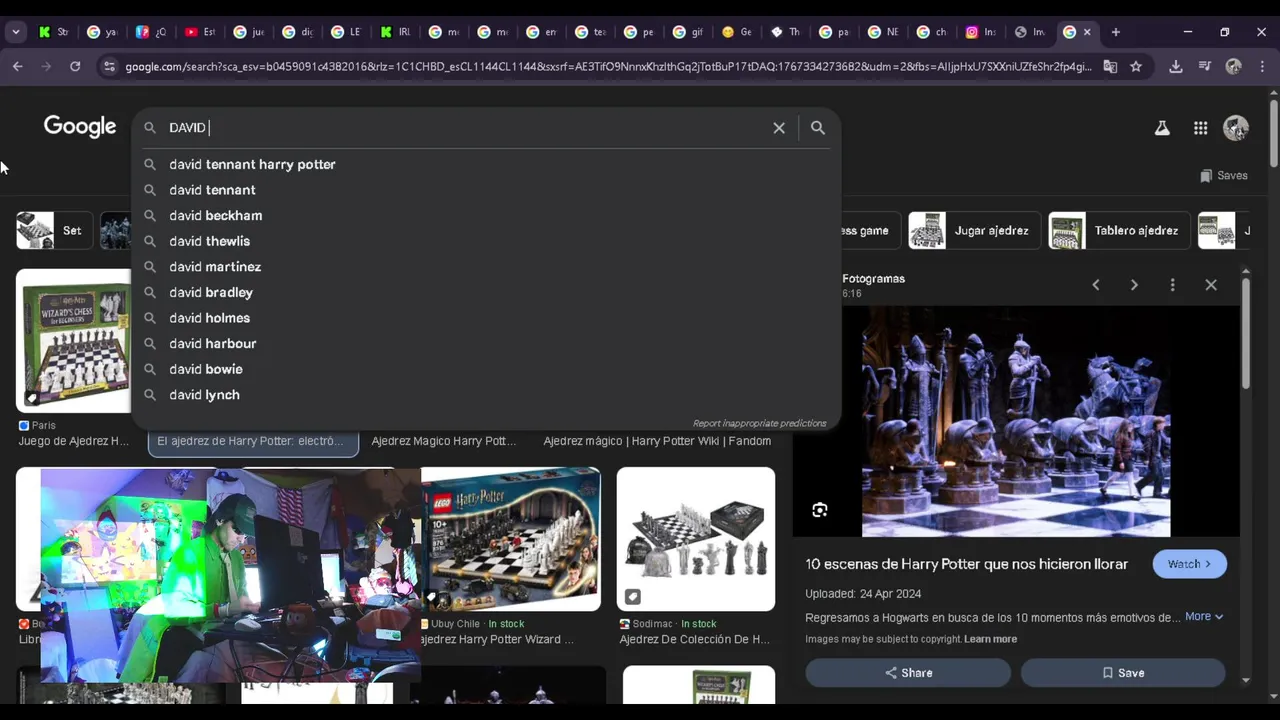The width and height of the screenshot is (1280, 720).
Task: Filter images by Set chip
Action: tap(54, 230)
